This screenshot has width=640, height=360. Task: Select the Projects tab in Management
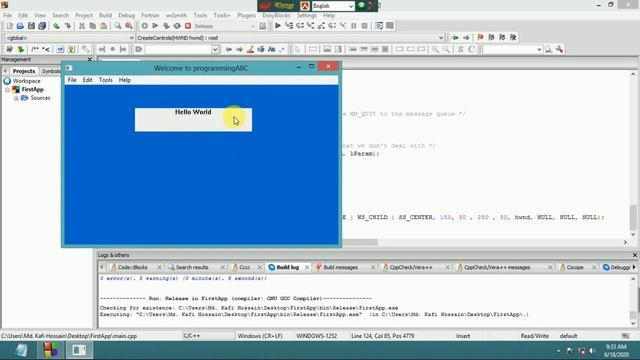coord(24,71)
